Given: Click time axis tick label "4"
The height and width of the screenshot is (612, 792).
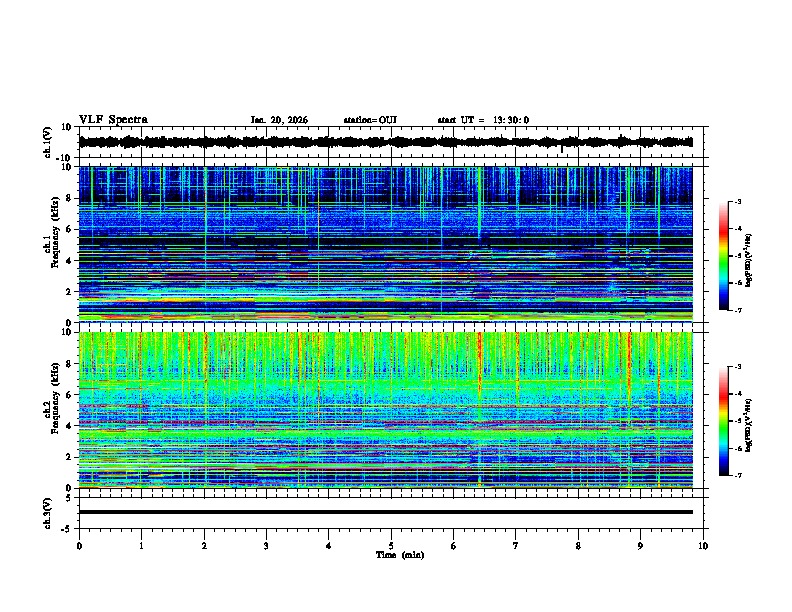Looking at the screenshot, I should point(329,546).
